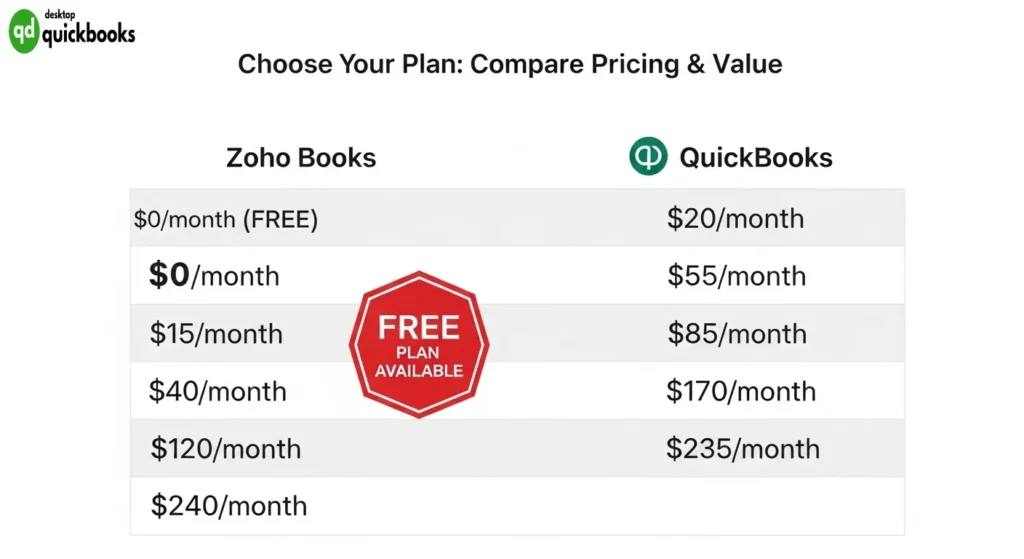
Task: Click the page title Choose Your Plan
Action: (x=510, y=65)
